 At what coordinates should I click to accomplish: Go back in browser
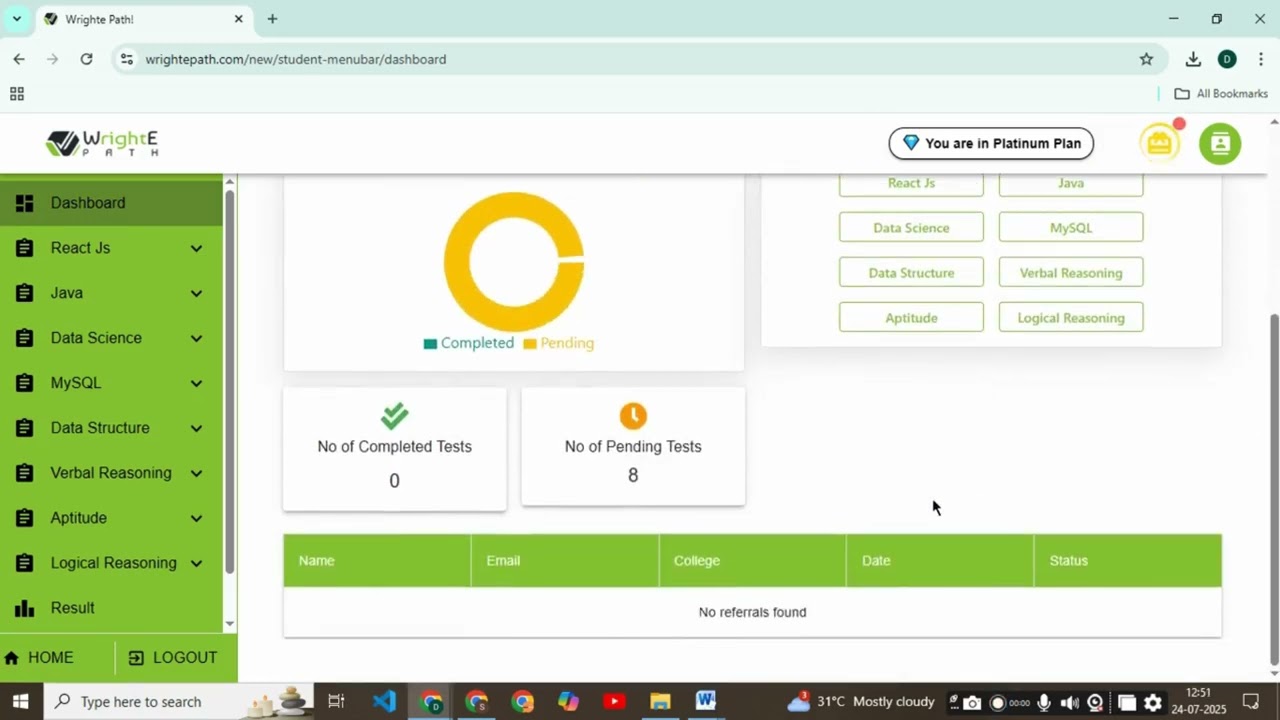(19, 59)
